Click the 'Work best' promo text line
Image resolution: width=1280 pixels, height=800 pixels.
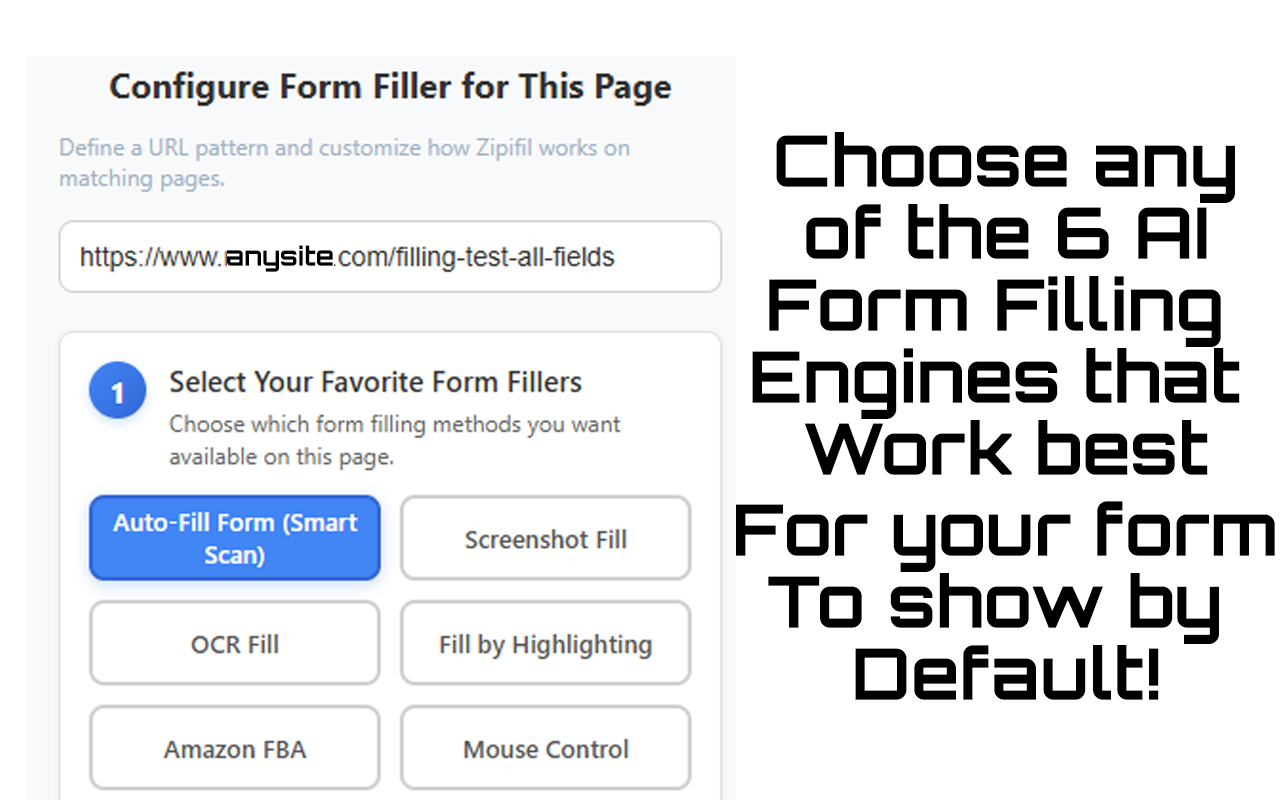(1008, 447)
